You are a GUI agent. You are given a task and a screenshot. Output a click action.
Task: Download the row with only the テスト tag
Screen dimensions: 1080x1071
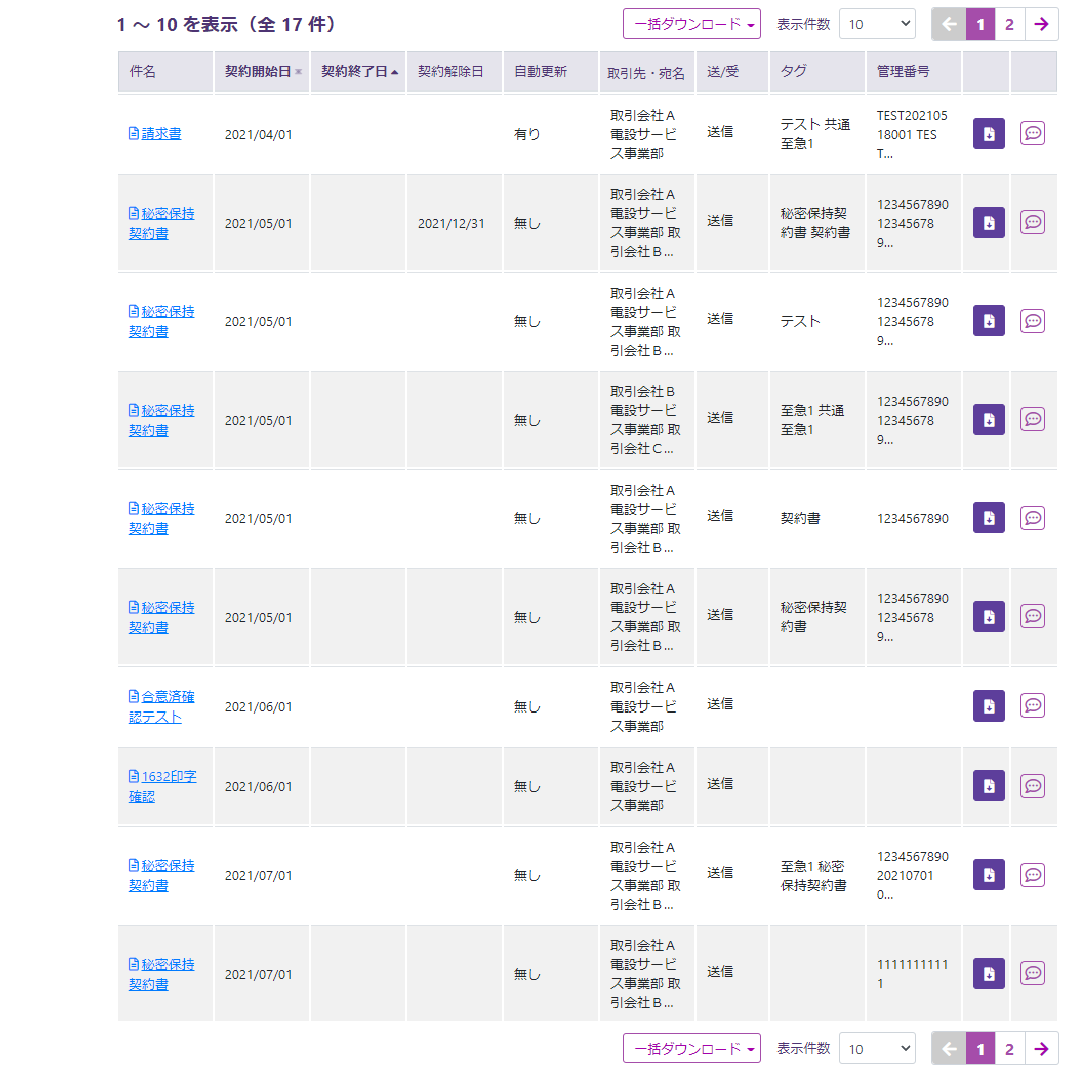988,321
